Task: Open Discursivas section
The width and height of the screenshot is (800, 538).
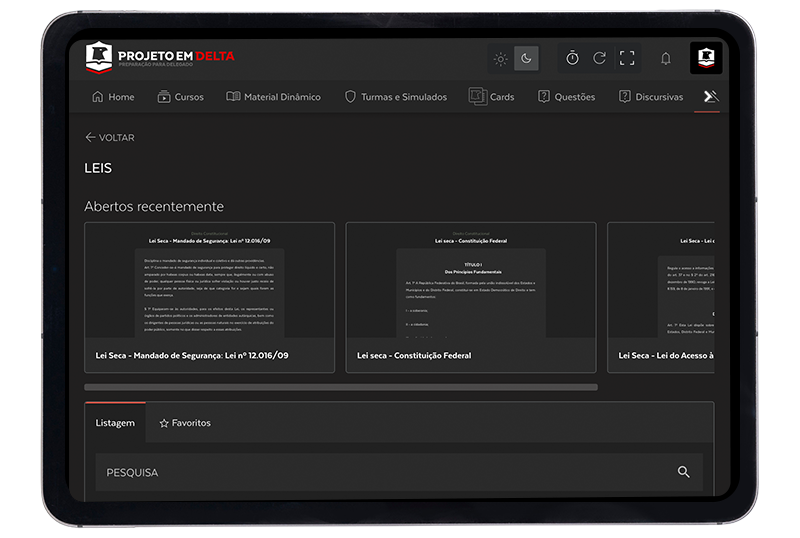Action: [651, 97]
